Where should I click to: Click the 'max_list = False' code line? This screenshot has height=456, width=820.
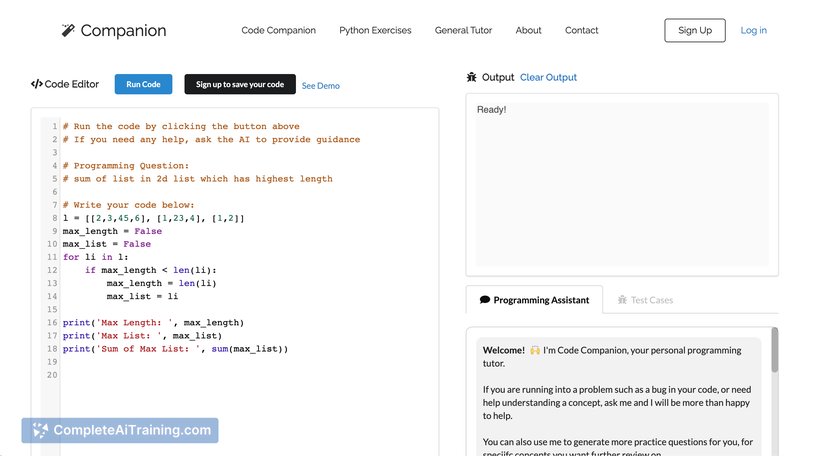point(107,244)
